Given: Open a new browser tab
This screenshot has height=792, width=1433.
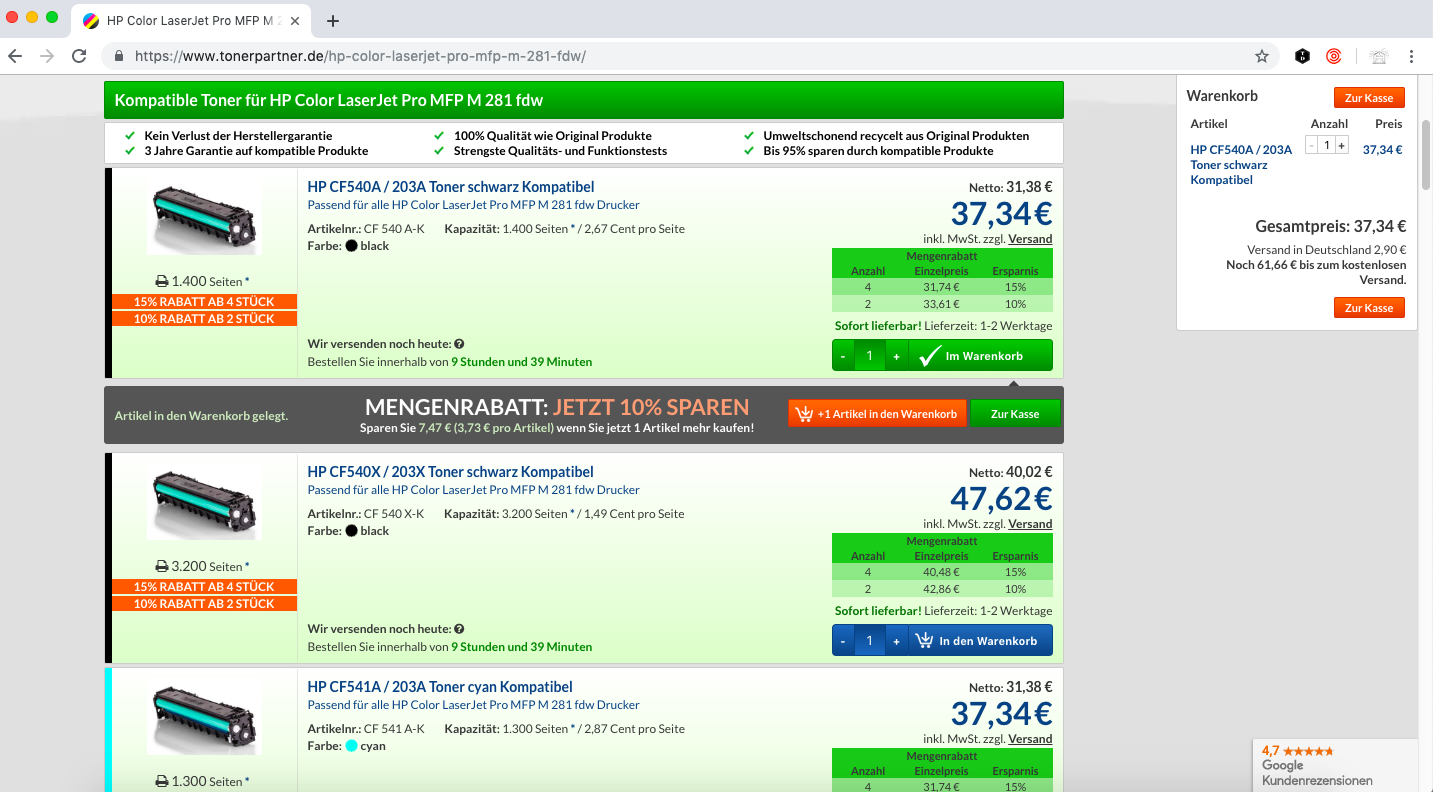Looking at the screenshot, I should 333,21.
